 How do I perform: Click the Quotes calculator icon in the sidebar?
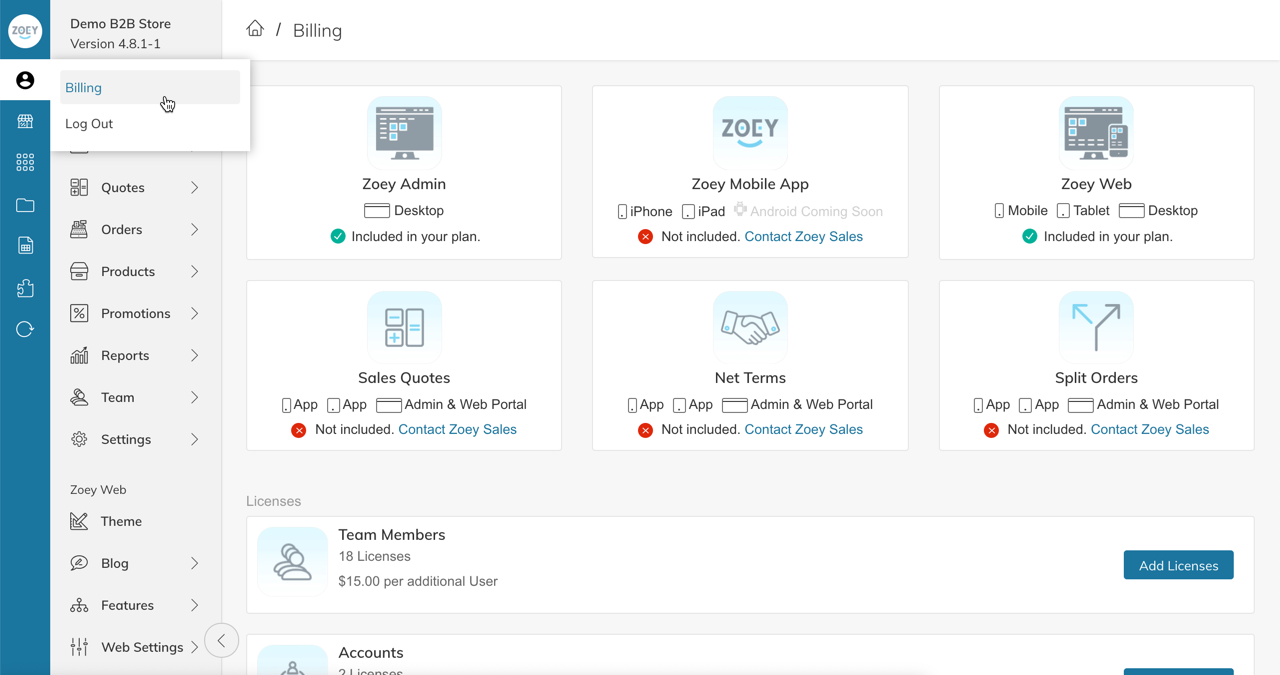tap(79, 187)
